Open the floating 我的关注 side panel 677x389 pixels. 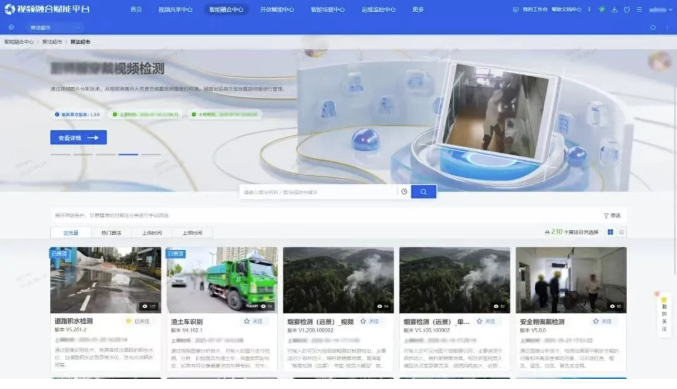point(664,314)
